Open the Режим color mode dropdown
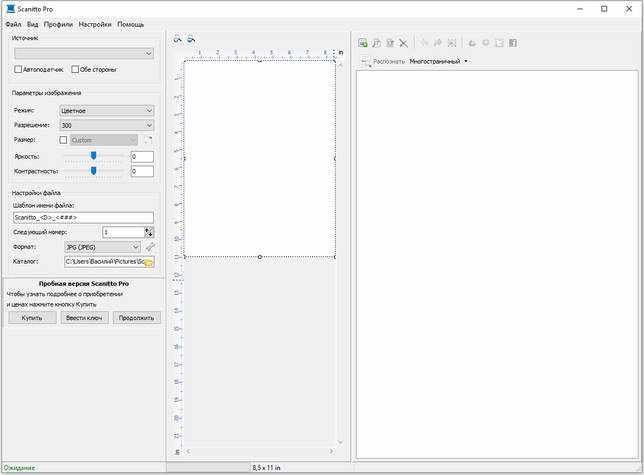644x475 pixels. (x=107, y=110)
